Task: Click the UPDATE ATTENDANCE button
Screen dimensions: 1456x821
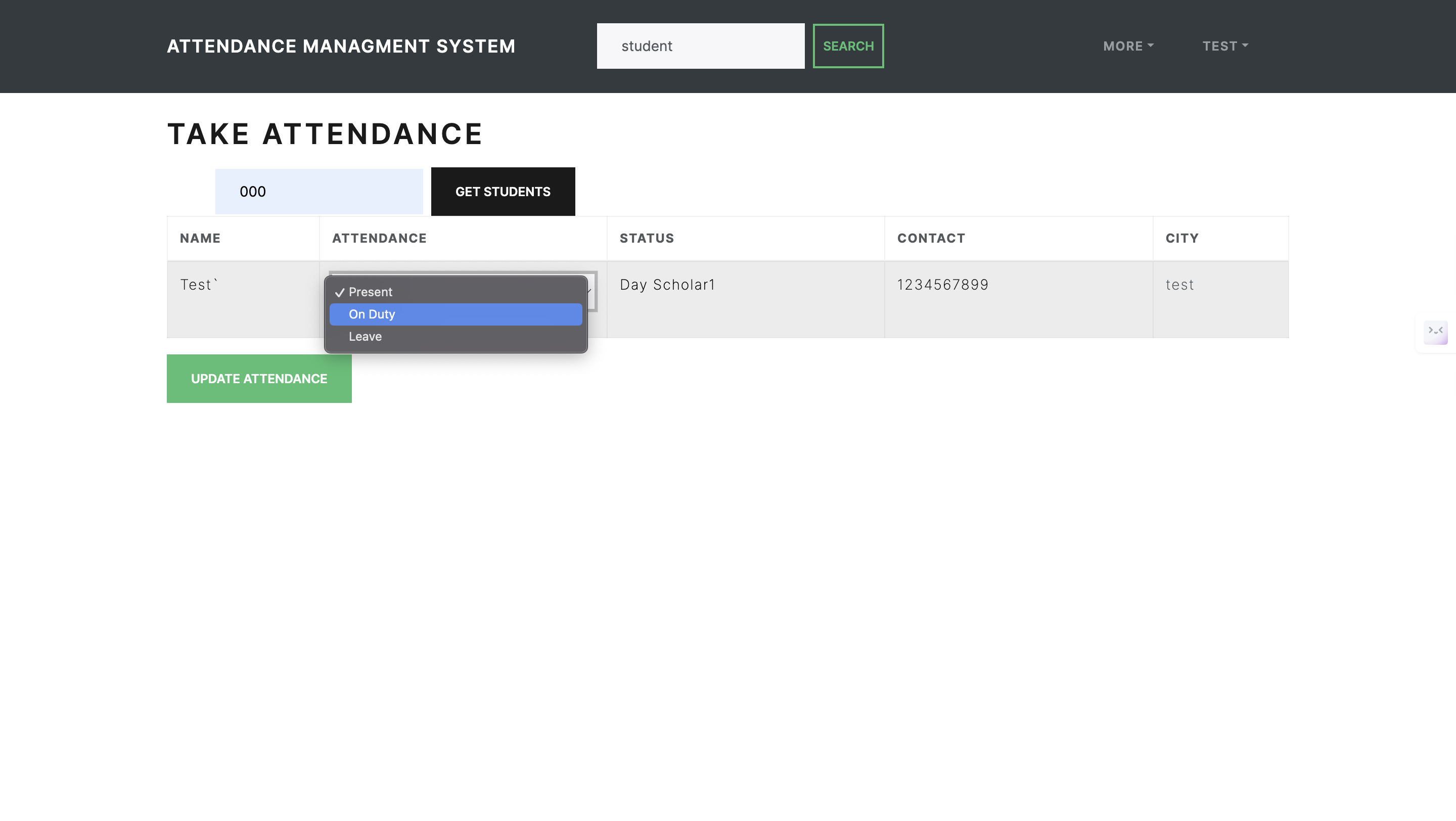Action: [259, 378]
